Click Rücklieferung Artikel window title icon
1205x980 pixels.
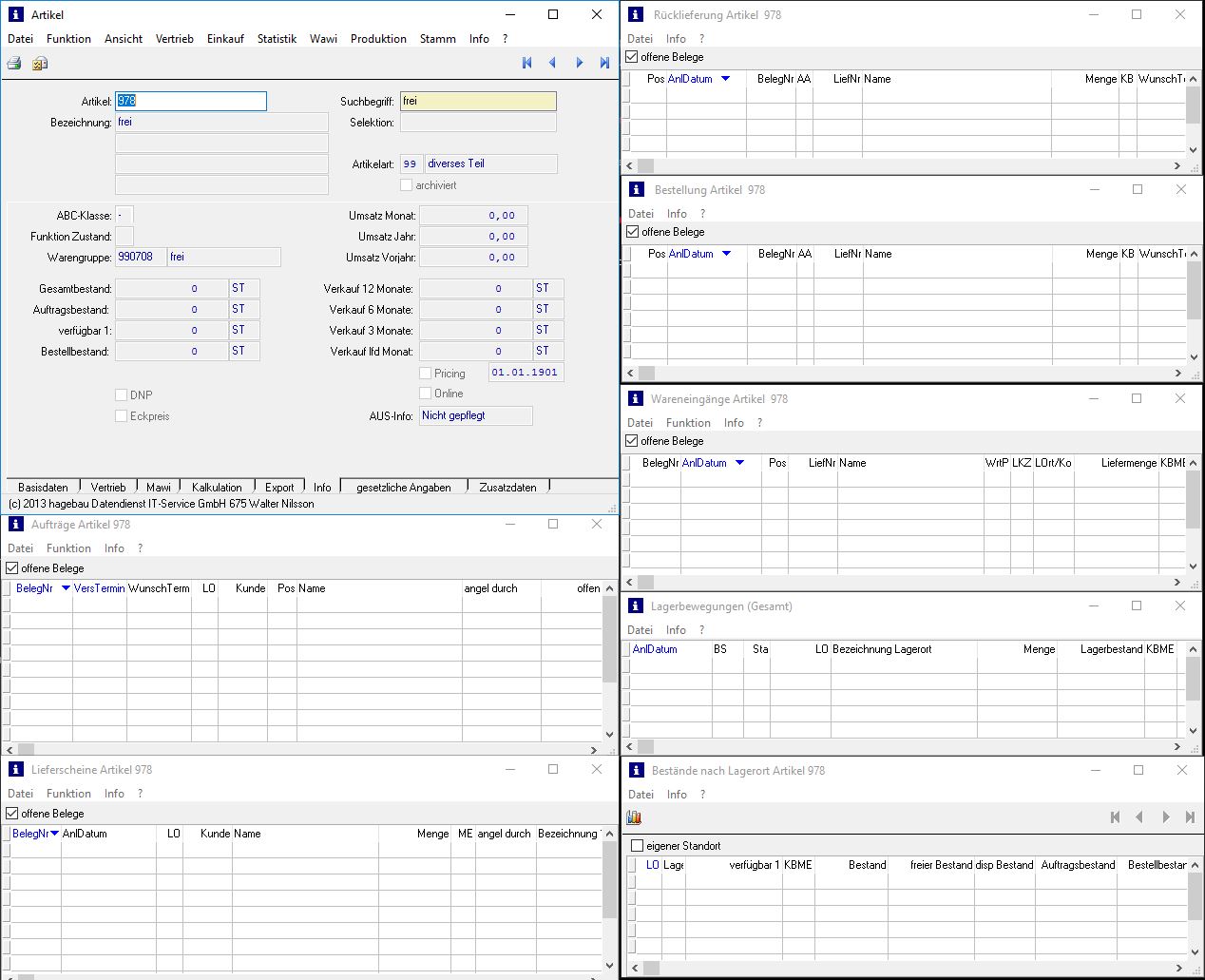click(x=637, y=14)
